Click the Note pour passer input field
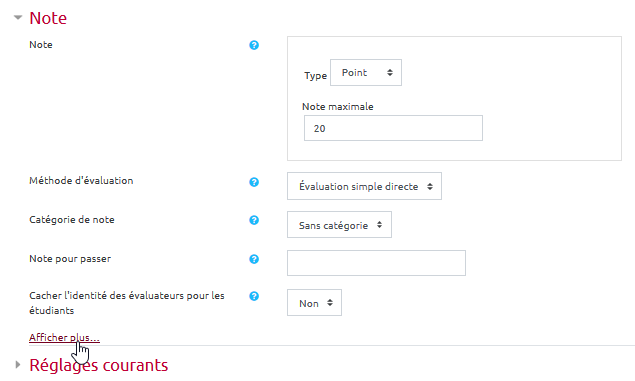 [x=376, y=263]
